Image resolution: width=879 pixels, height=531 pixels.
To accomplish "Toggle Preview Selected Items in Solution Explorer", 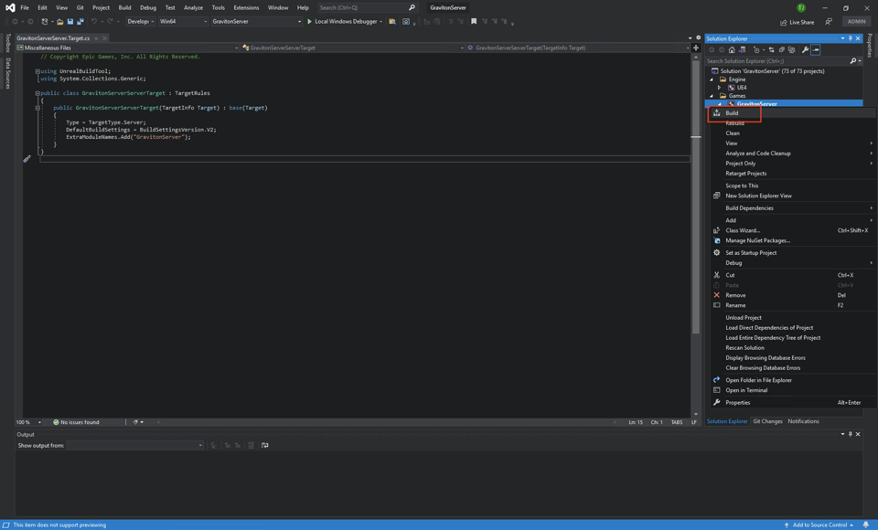I will (x=816, y=50).
